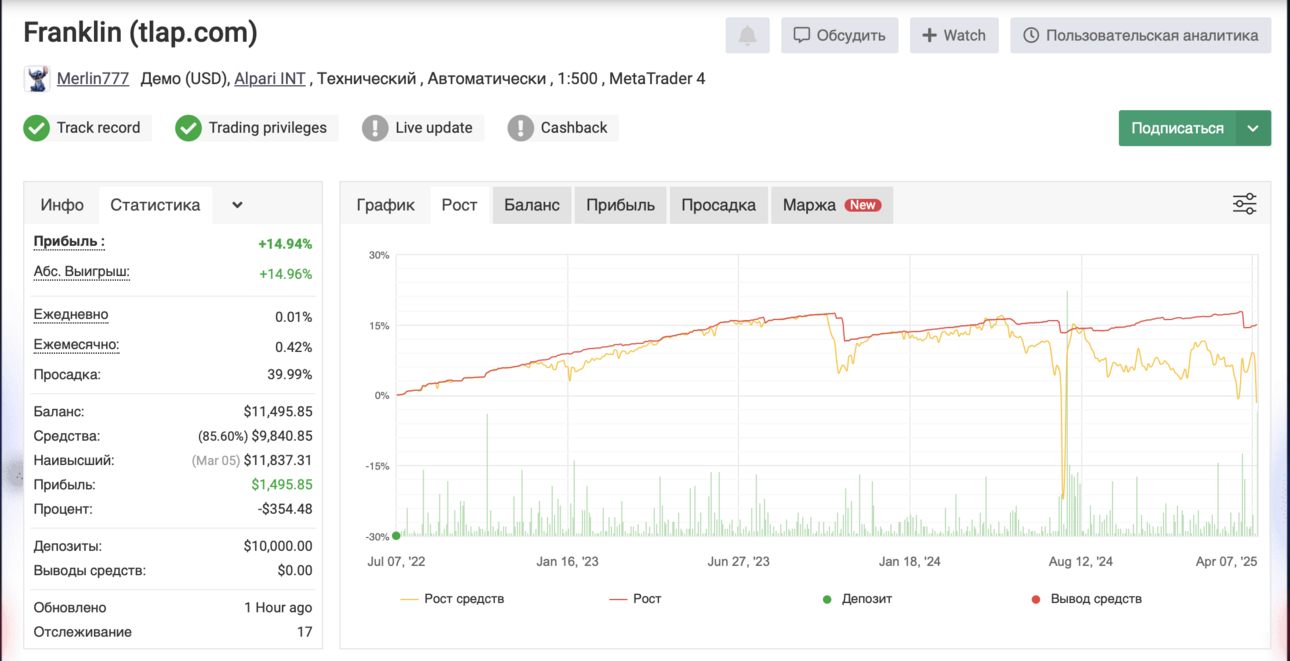Click the Прибыль : label in statistics
Image resolution: width=1290 pixels, height=661 pixels.
69,242
